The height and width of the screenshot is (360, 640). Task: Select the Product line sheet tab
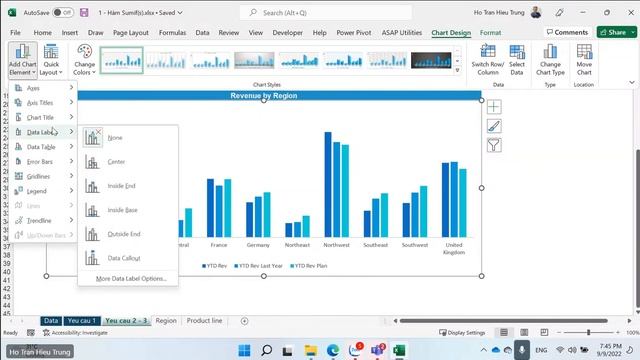pos(204,321)
